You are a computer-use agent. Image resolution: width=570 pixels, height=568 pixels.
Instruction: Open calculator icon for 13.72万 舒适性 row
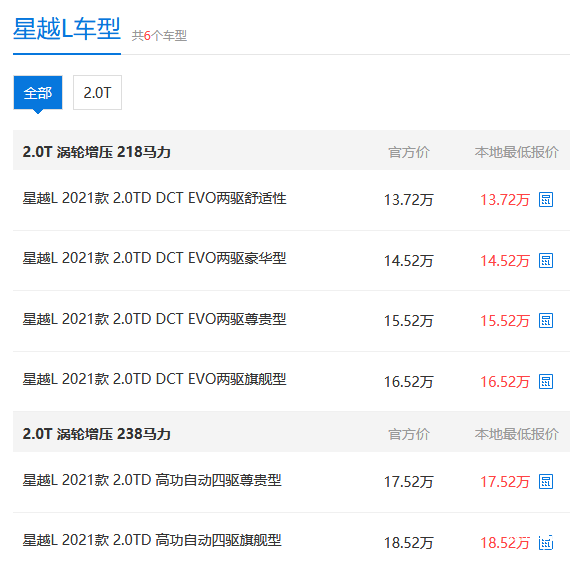pyautogui.click(x=546, y=200)
